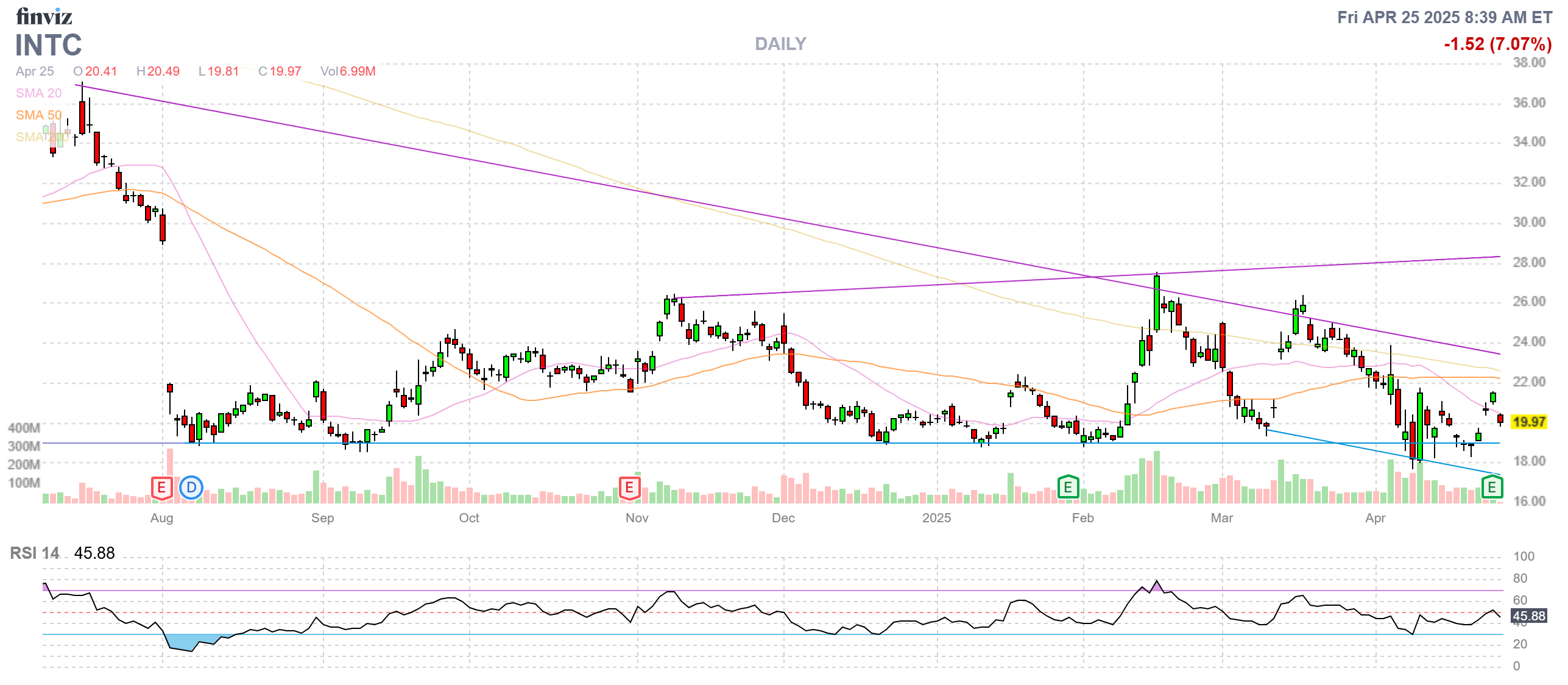Click the -1.52 (7.07%) price change text
The width and height of the screenshot is (1568, 685).
(x=1497, y=44)
